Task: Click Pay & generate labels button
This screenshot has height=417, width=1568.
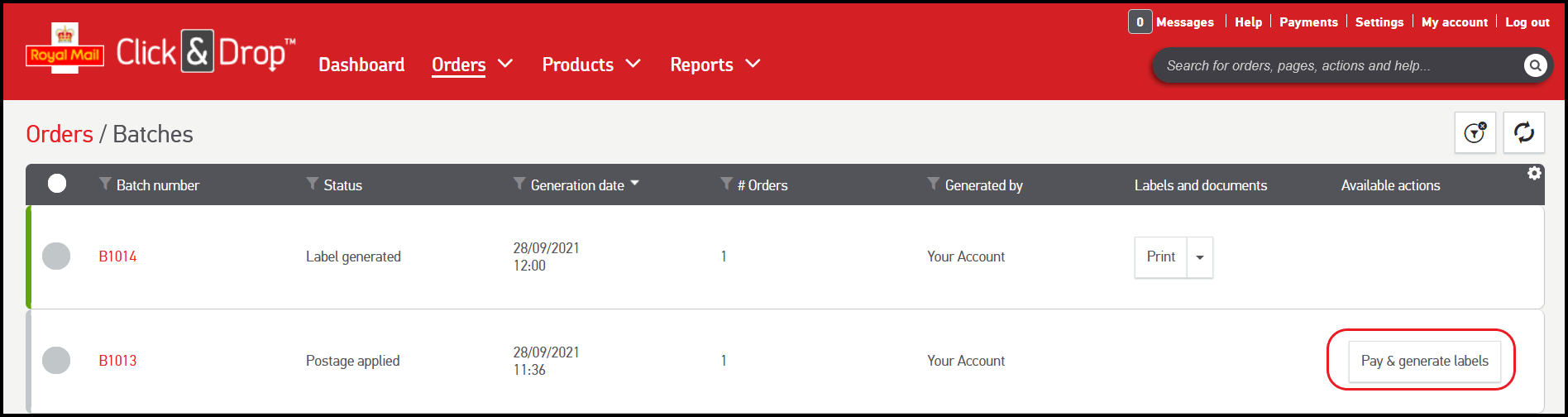Action: click(1424, 361)
